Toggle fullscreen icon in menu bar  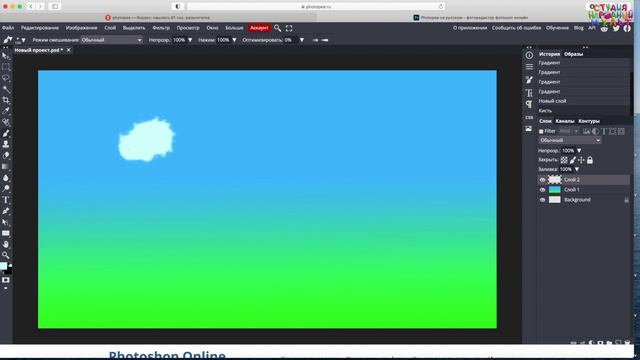tap(289, 28)
